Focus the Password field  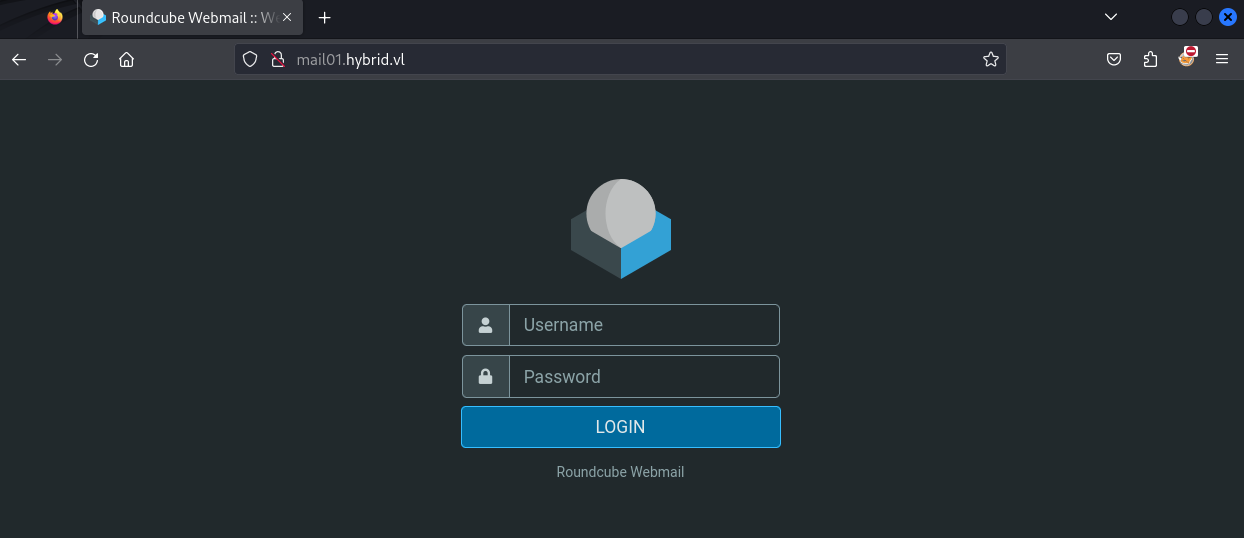pyautogui.click(x=644, y=377)
